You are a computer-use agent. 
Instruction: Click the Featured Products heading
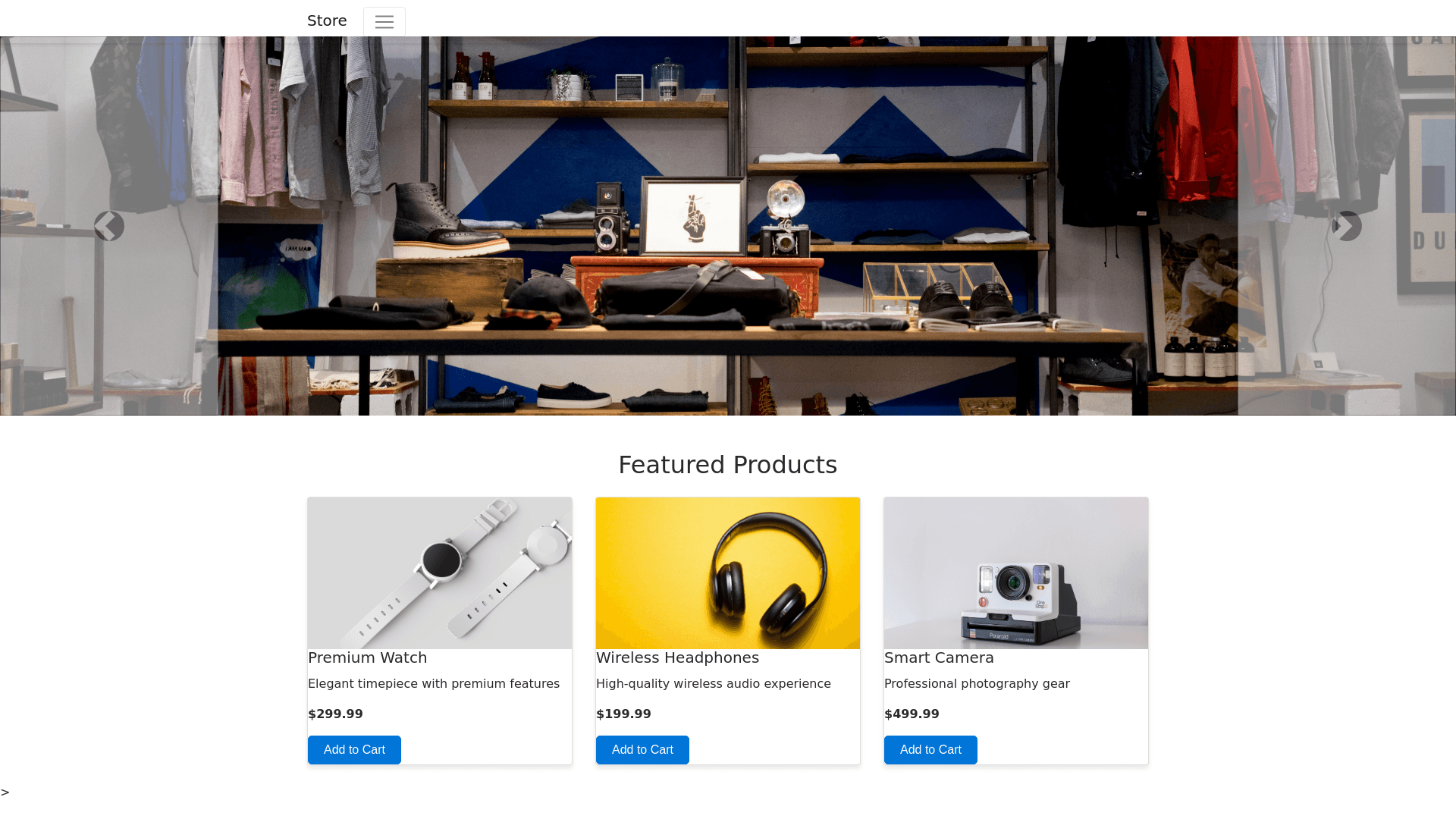pyautogui.click(x=728, y=465)
